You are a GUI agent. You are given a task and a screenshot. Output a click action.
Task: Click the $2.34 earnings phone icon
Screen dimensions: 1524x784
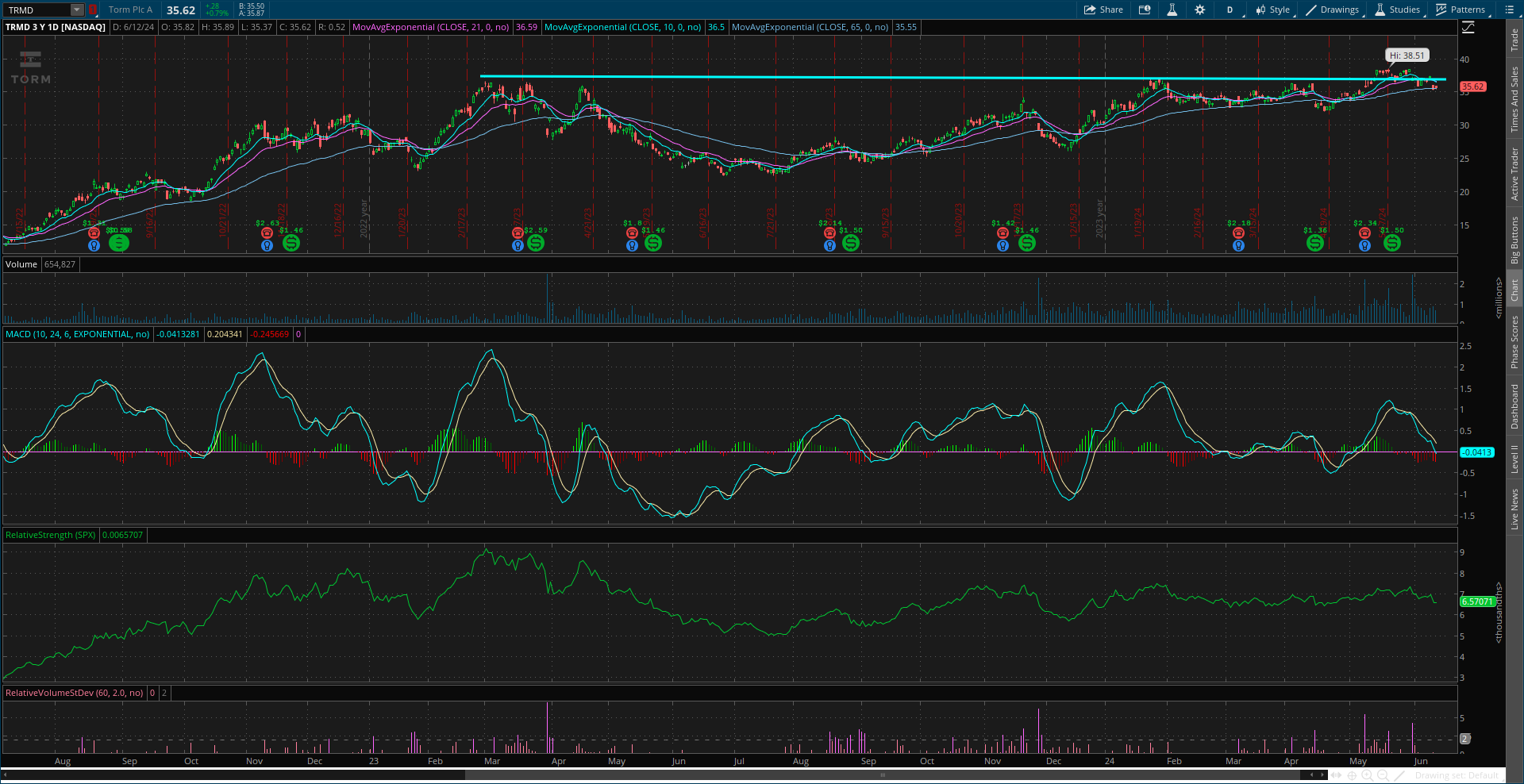pos(1364,233)
